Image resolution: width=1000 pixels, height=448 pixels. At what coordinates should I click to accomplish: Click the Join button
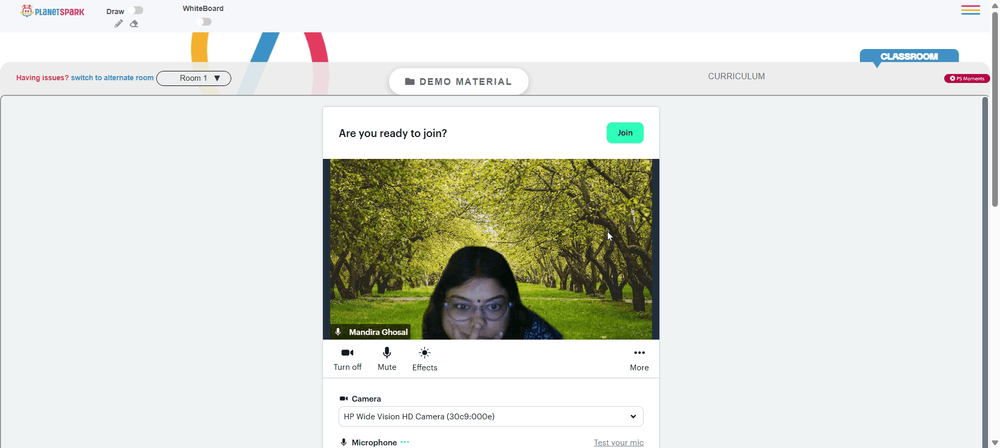(x=625, y=133)
